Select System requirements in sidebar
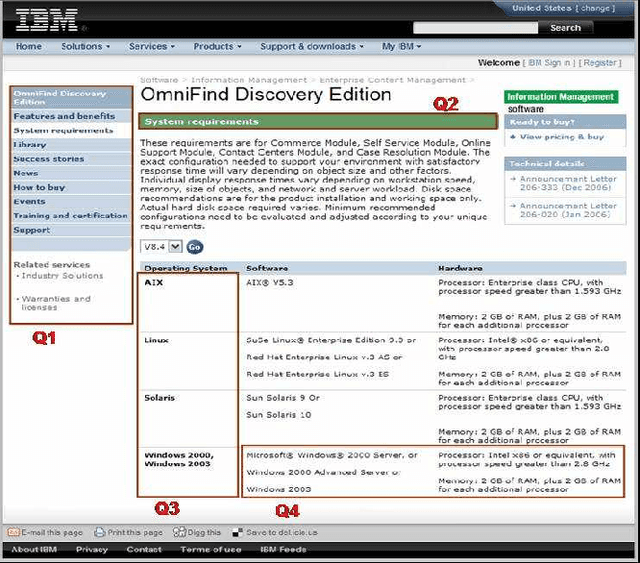640x563 pixels. coord(71,131)
